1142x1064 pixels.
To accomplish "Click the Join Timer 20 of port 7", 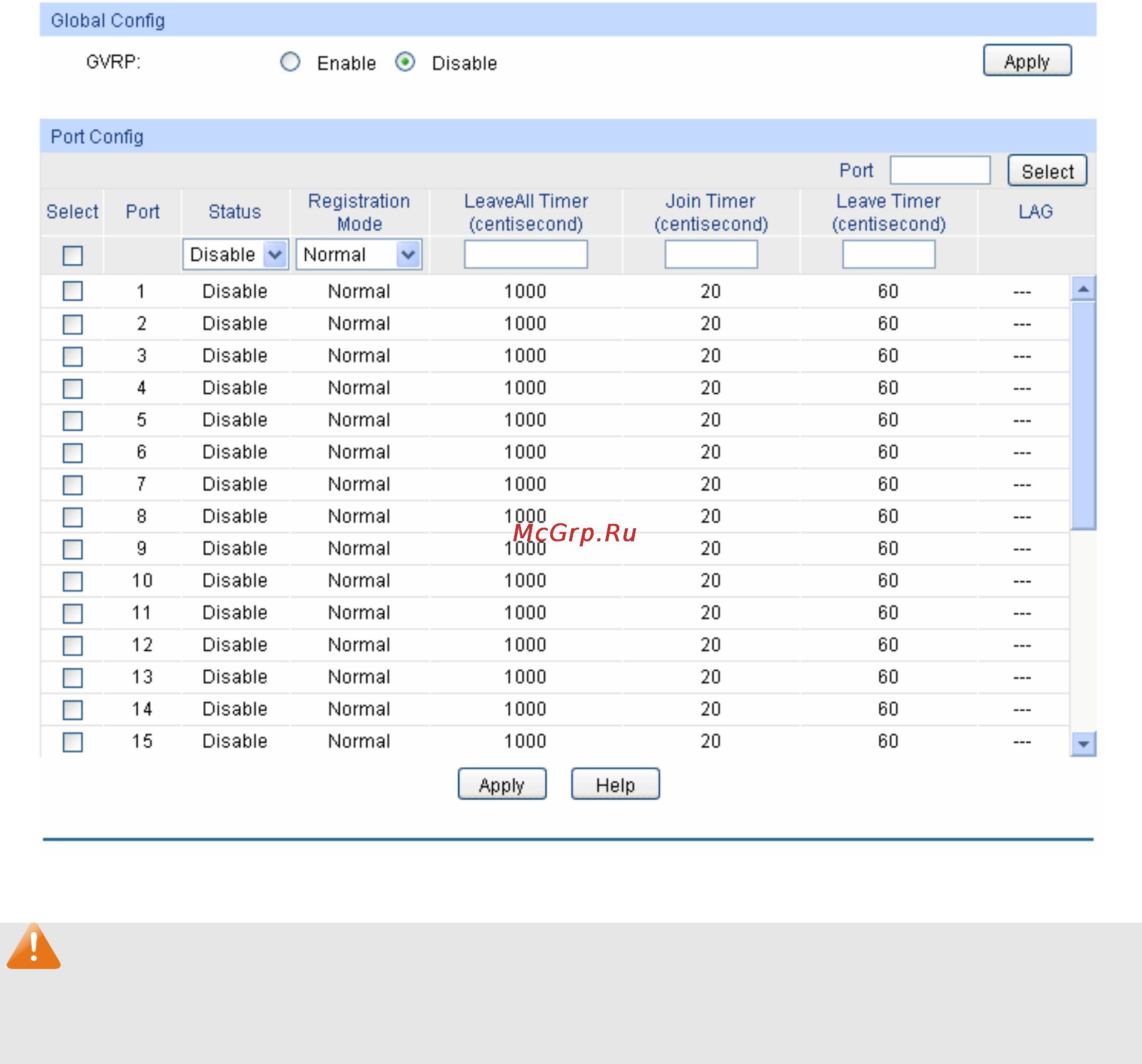I will click(x=710, y=484).
